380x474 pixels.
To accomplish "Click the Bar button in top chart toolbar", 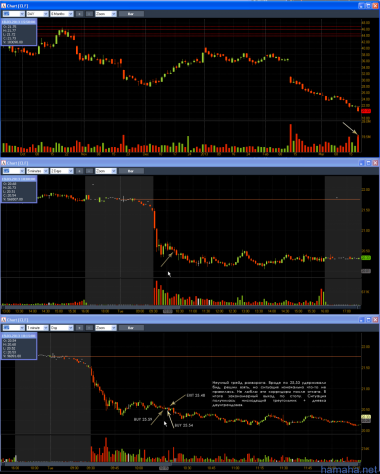I will [131, 14].
